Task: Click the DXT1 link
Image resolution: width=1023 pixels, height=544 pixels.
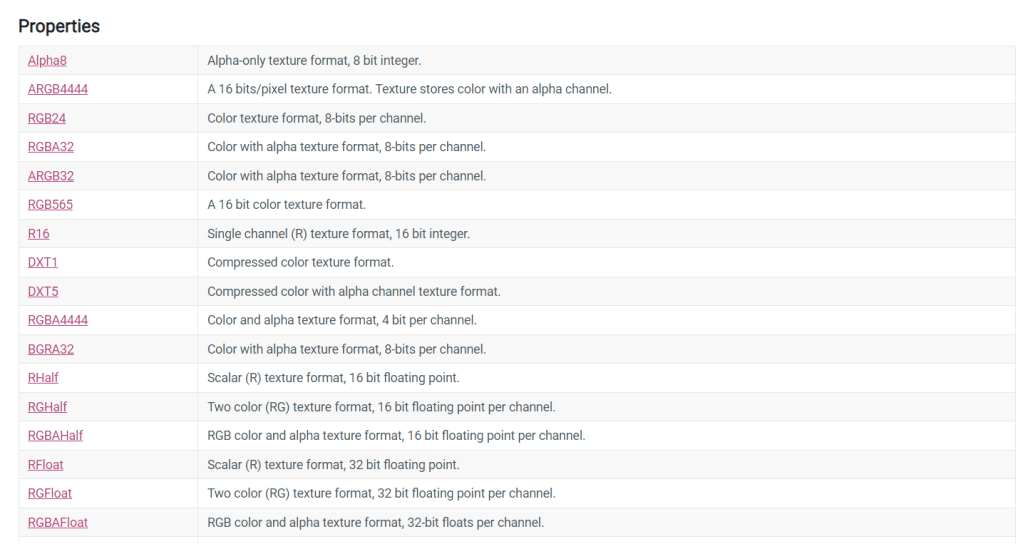Action: coord(43,262)
